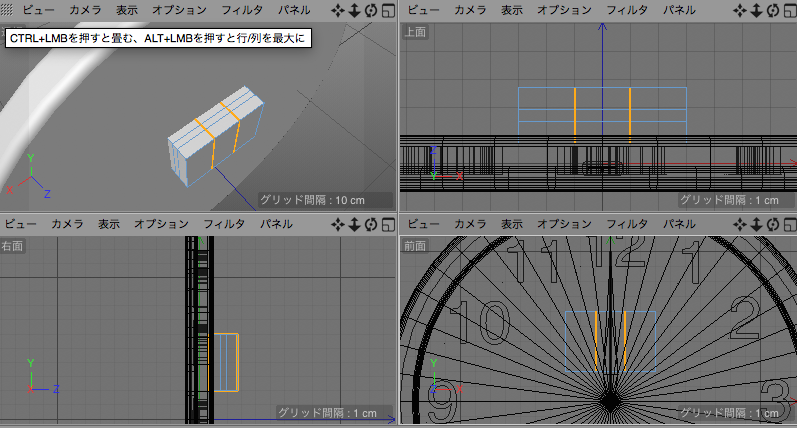Open カメラ menu in perspective viewport
This screenshot has width=797, height=428.
click(85, 10)
